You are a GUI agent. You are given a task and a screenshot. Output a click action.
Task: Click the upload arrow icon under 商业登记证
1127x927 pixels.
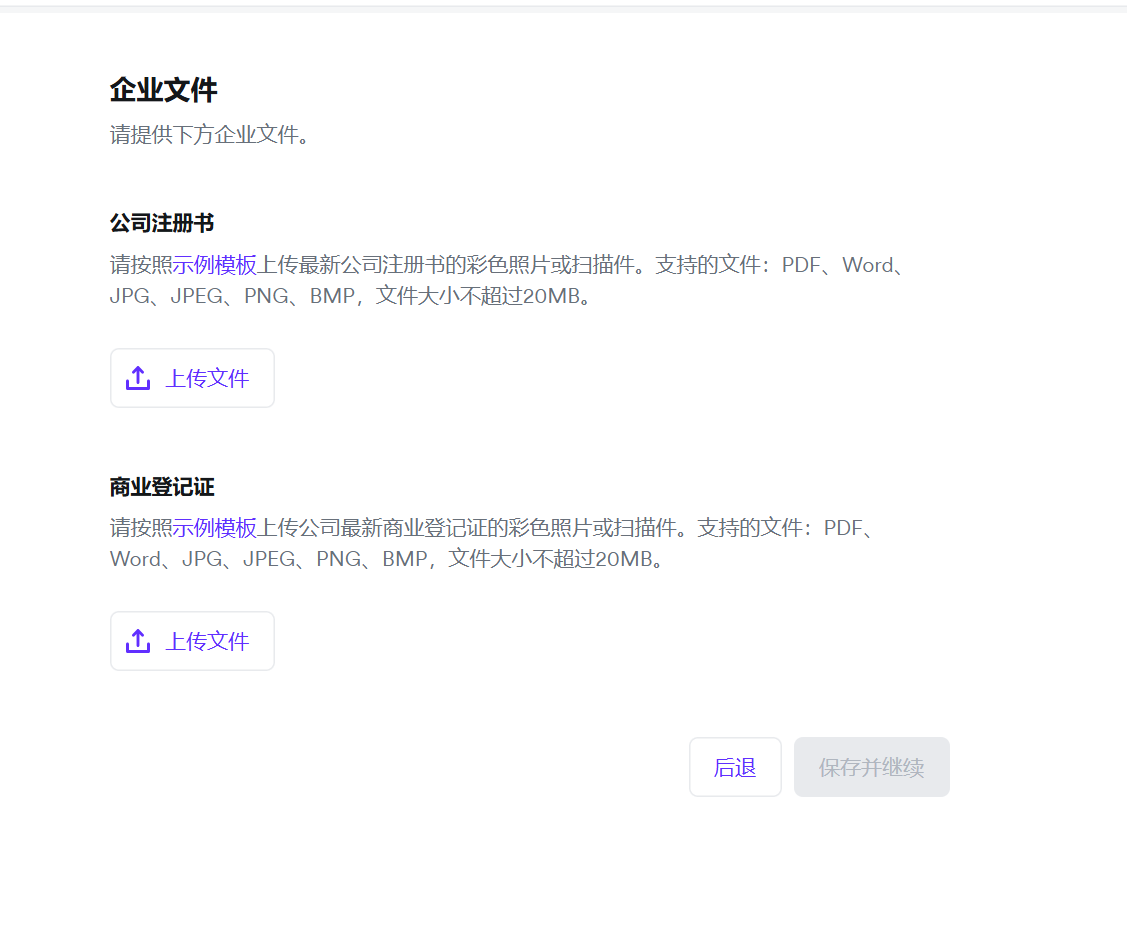[x=138, y=641]
